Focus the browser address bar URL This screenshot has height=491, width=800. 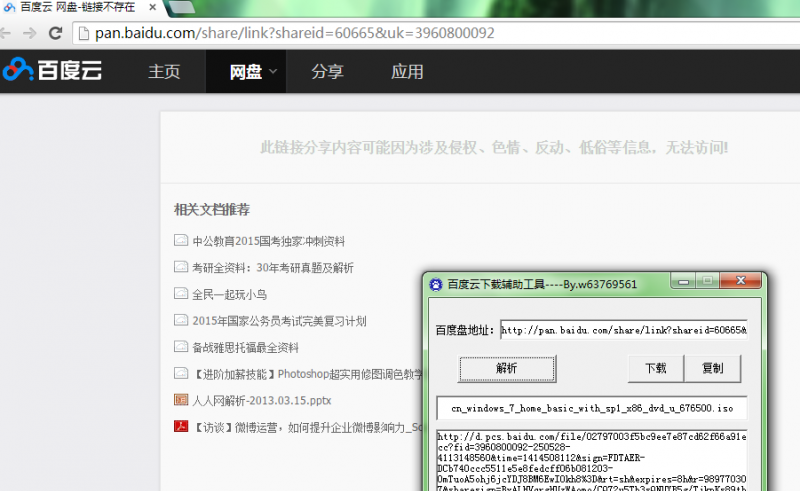point(294,33)
